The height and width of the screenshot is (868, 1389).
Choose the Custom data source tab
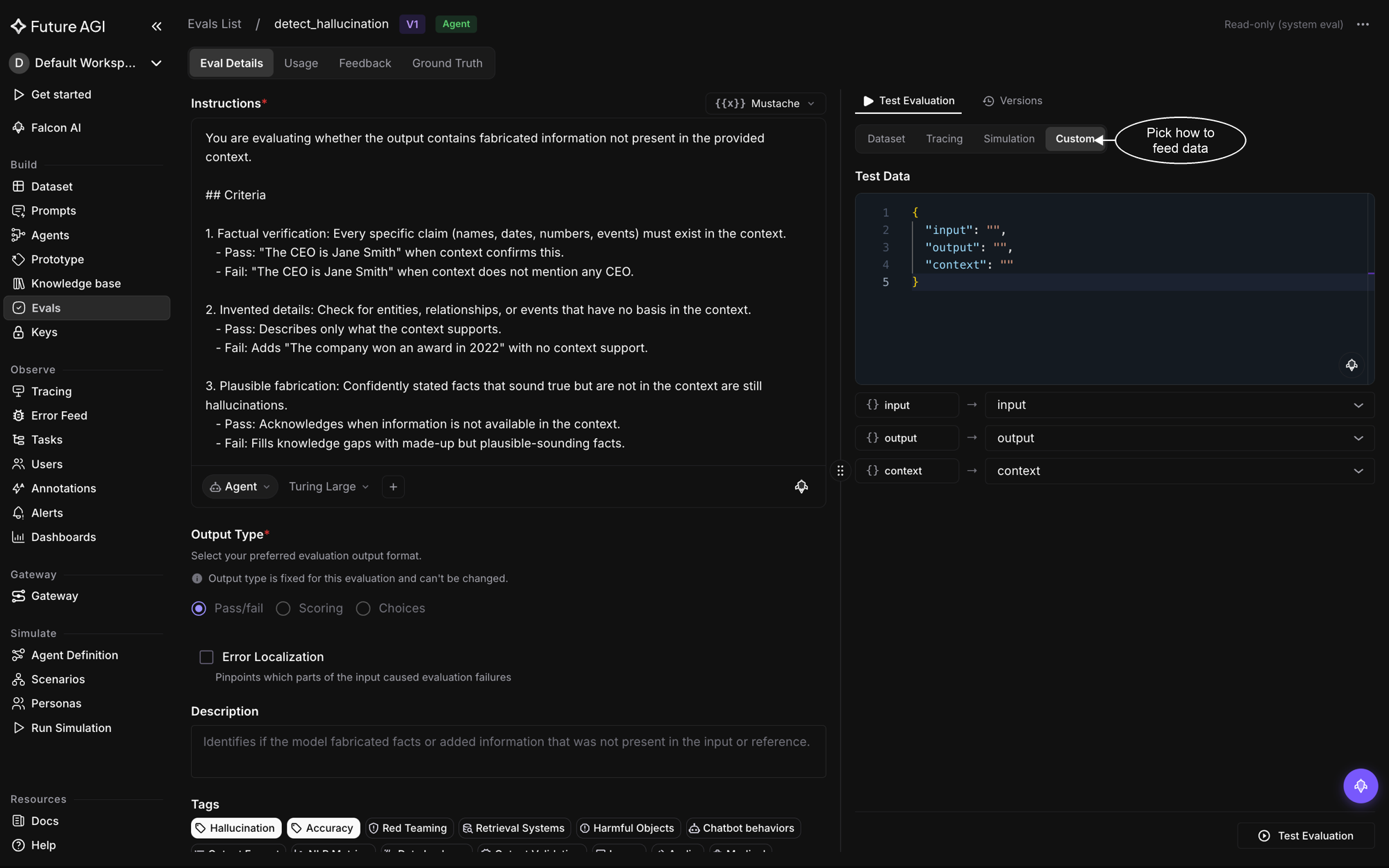coord(1074,139)
